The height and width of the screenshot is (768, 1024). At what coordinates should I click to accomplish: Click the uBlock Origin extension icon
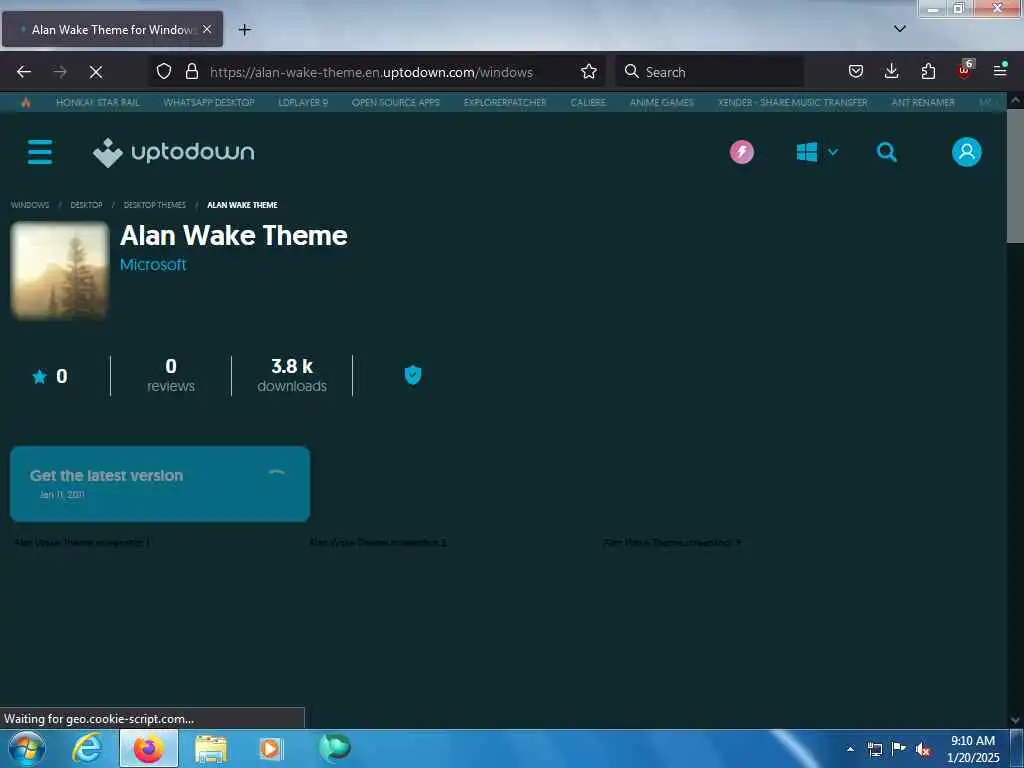[x=965, y=71]
